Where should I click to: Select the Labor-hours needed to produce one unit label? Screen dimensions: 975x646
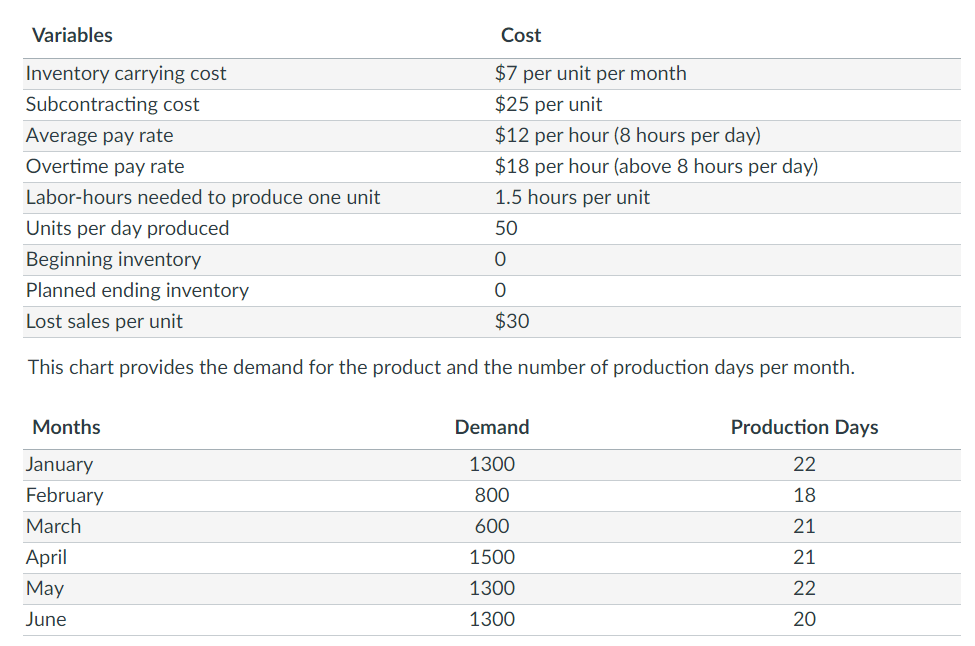pyautogui.click(x=203, y=197)
